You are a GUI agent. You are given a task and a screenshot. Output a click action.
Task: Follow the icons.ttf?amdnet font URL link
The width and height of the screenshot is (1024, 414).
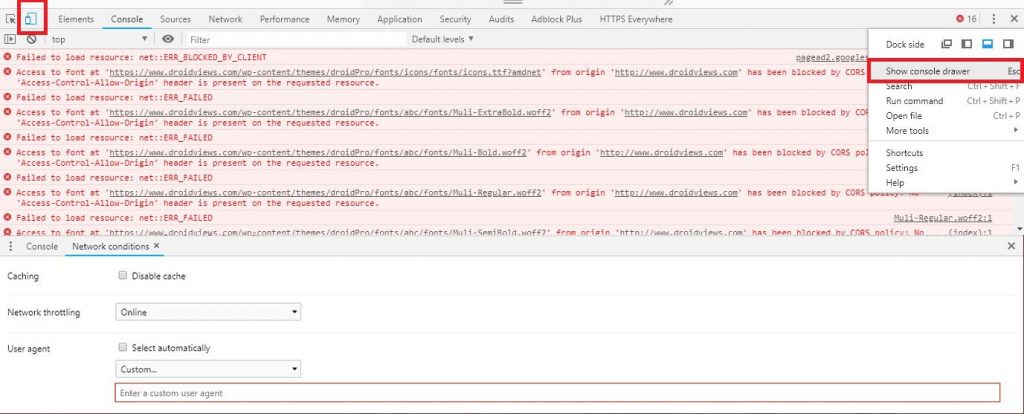(x=325, y=72)
